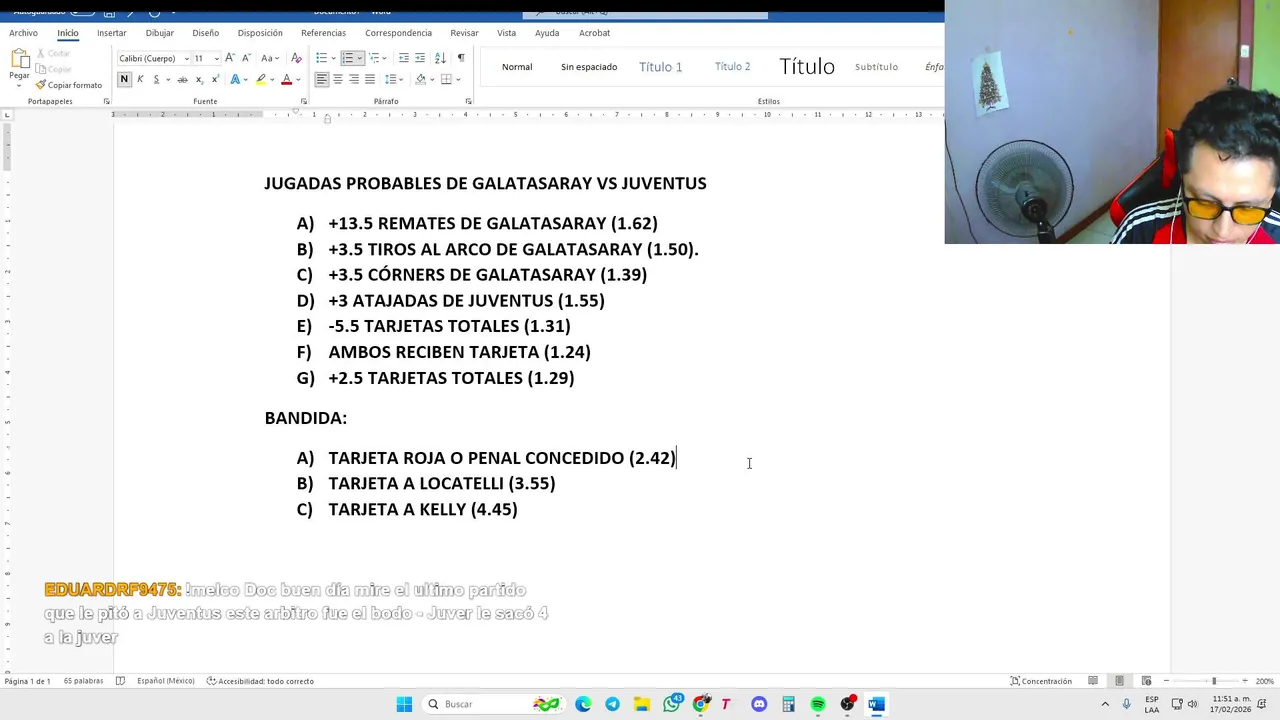Sort the list alphabetically (A-Z icon)

coord(440,58)
